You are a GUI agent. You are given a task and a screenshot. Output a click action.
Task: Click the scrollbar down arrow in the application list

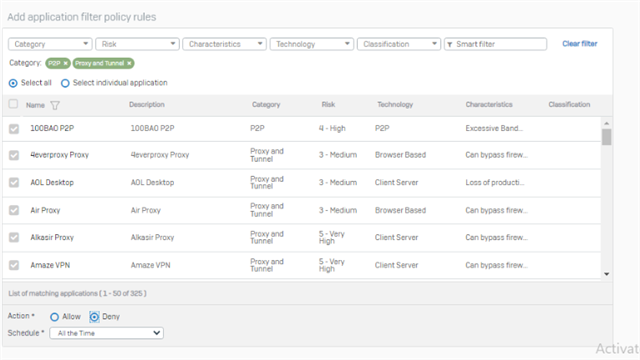pyautogui.click(x=607, y=274)
